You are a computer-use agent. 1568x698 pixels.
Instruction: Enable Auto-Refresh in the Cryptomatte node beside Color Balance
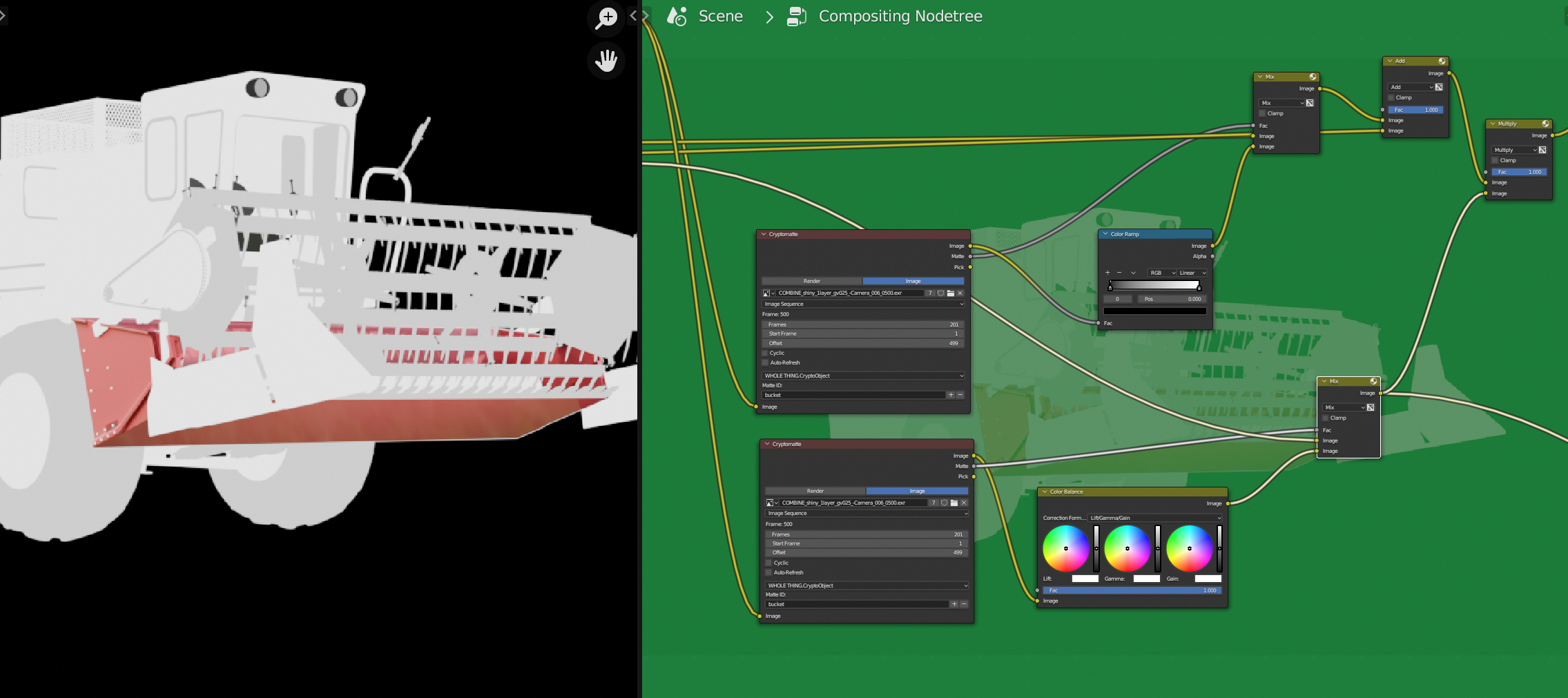tap(768, 572)
